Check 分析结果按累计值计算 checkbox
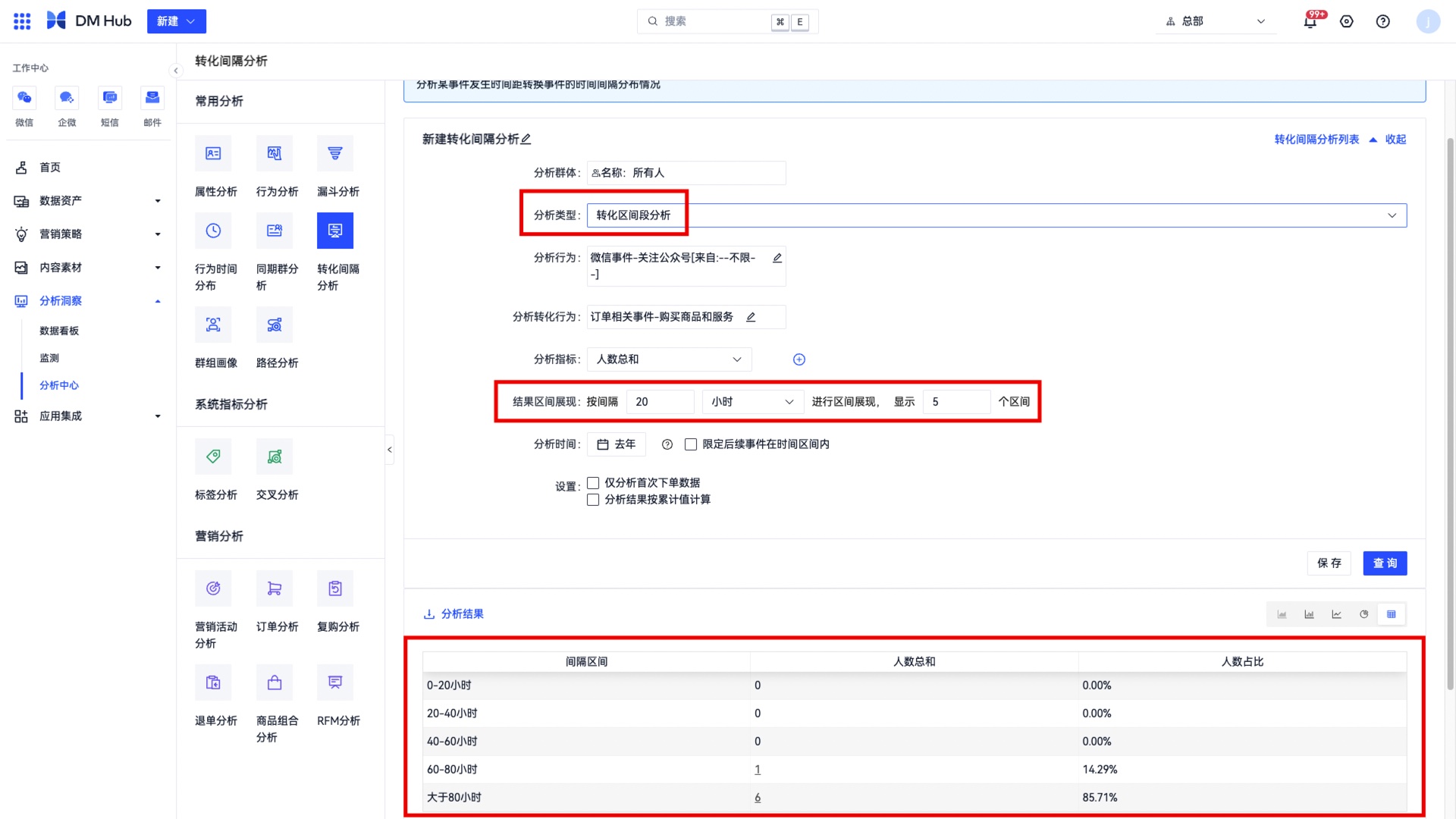Screen dimensions: 1456x819 pos(593,500)
